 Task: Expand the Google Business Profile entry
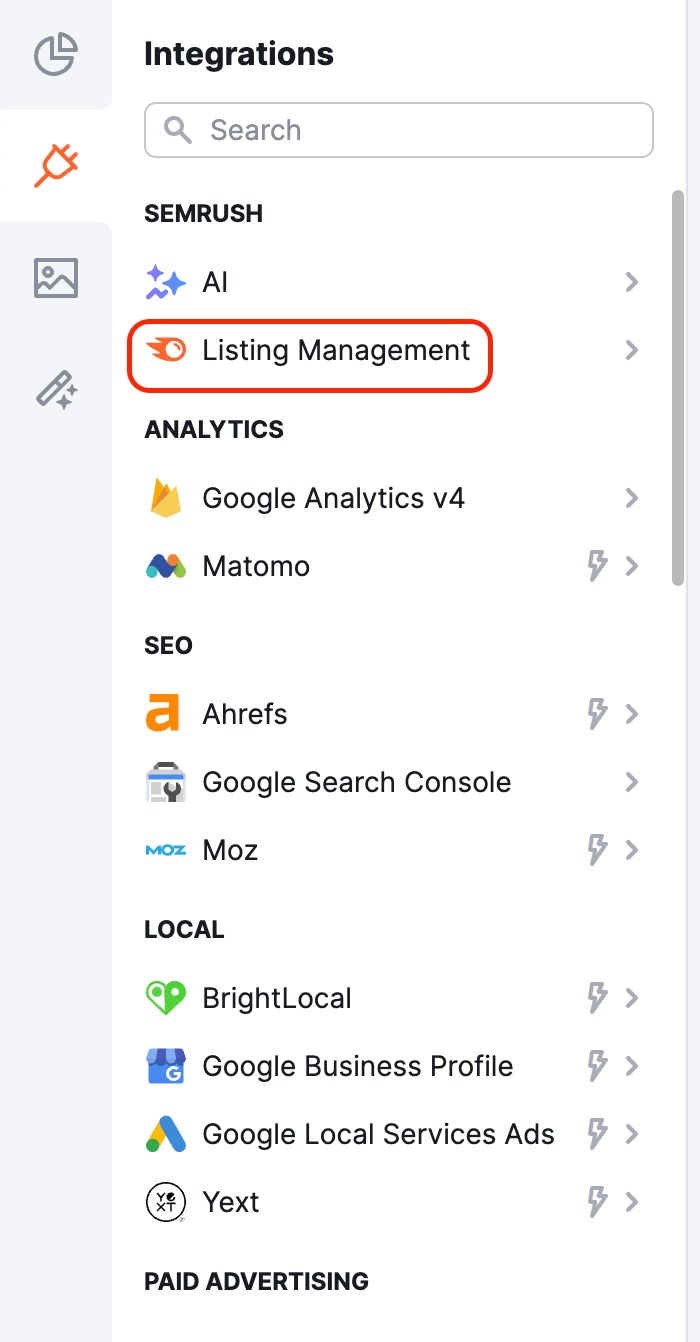coord(632,1066)
